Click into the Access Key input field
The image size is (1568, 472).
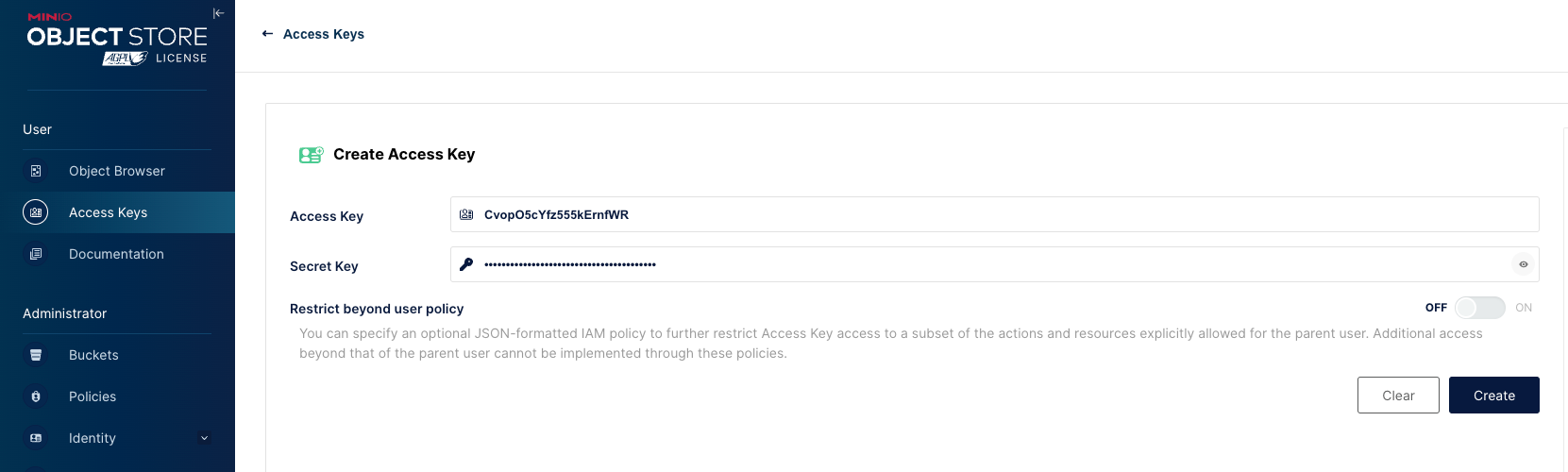click(x=1001, y=214)
